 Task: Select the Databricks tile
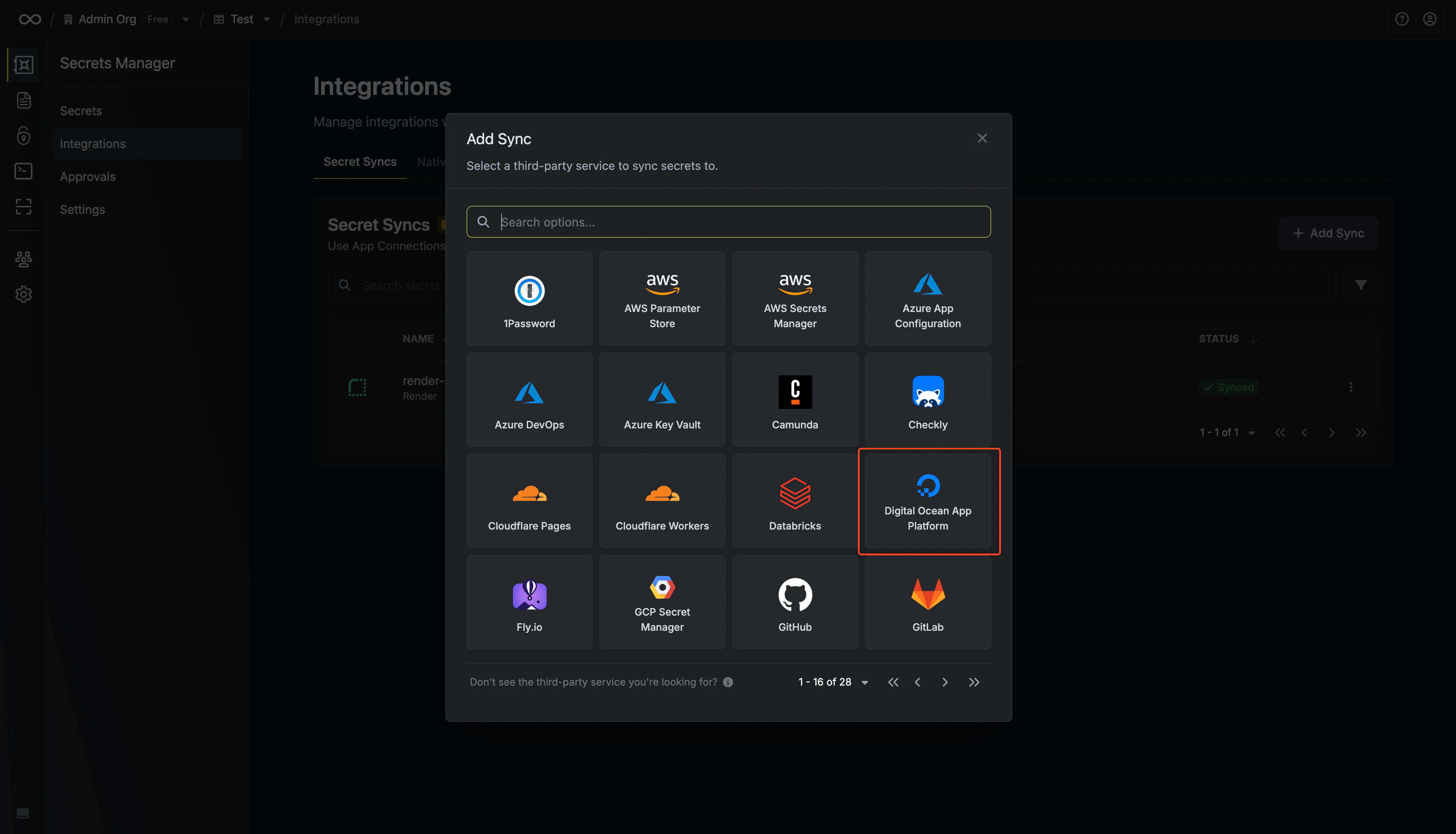pos(795,500)
